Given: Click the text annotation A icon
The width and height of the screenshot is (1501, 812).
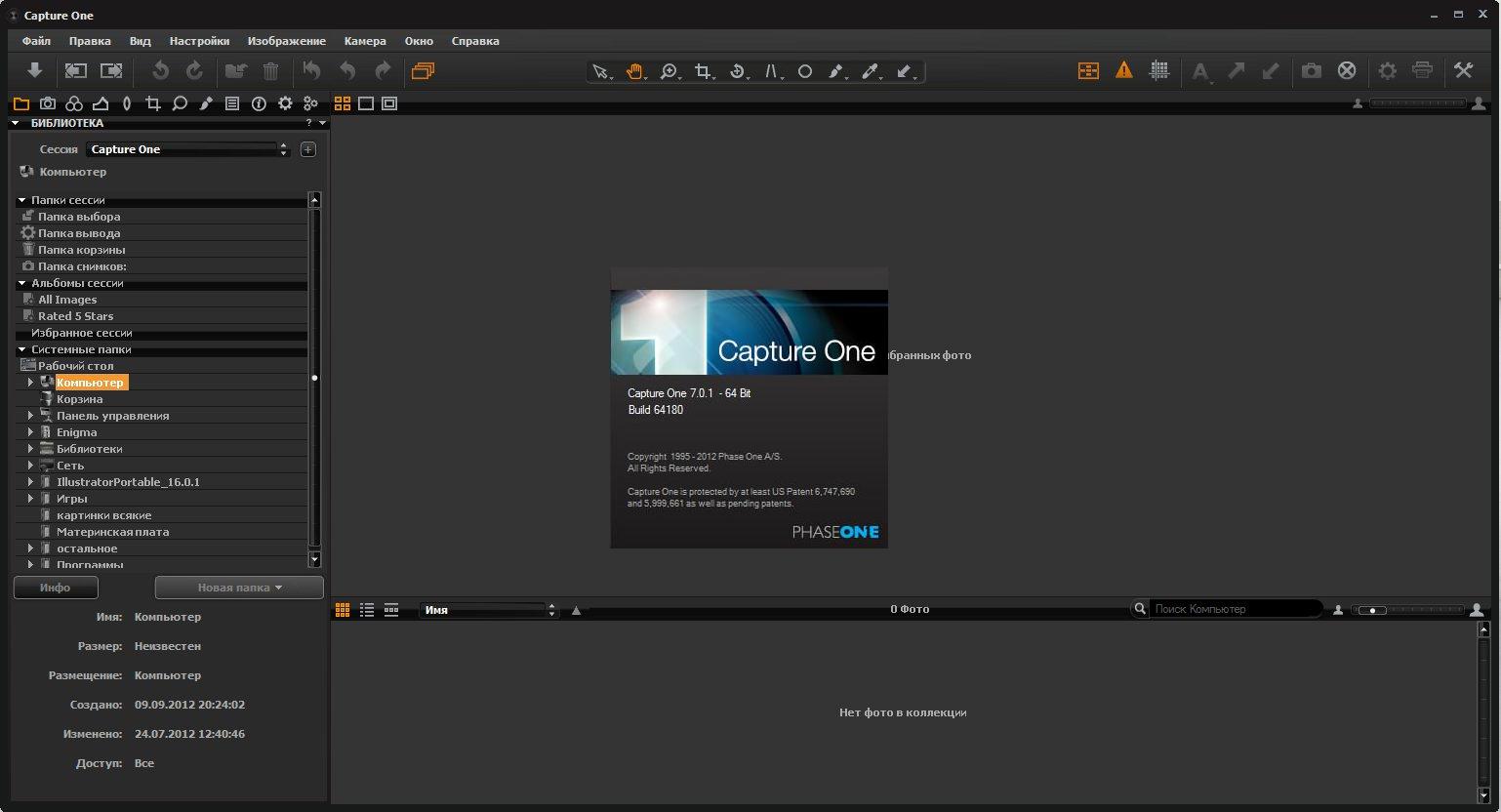Looking at the screenshot, I should [1200, 71].
